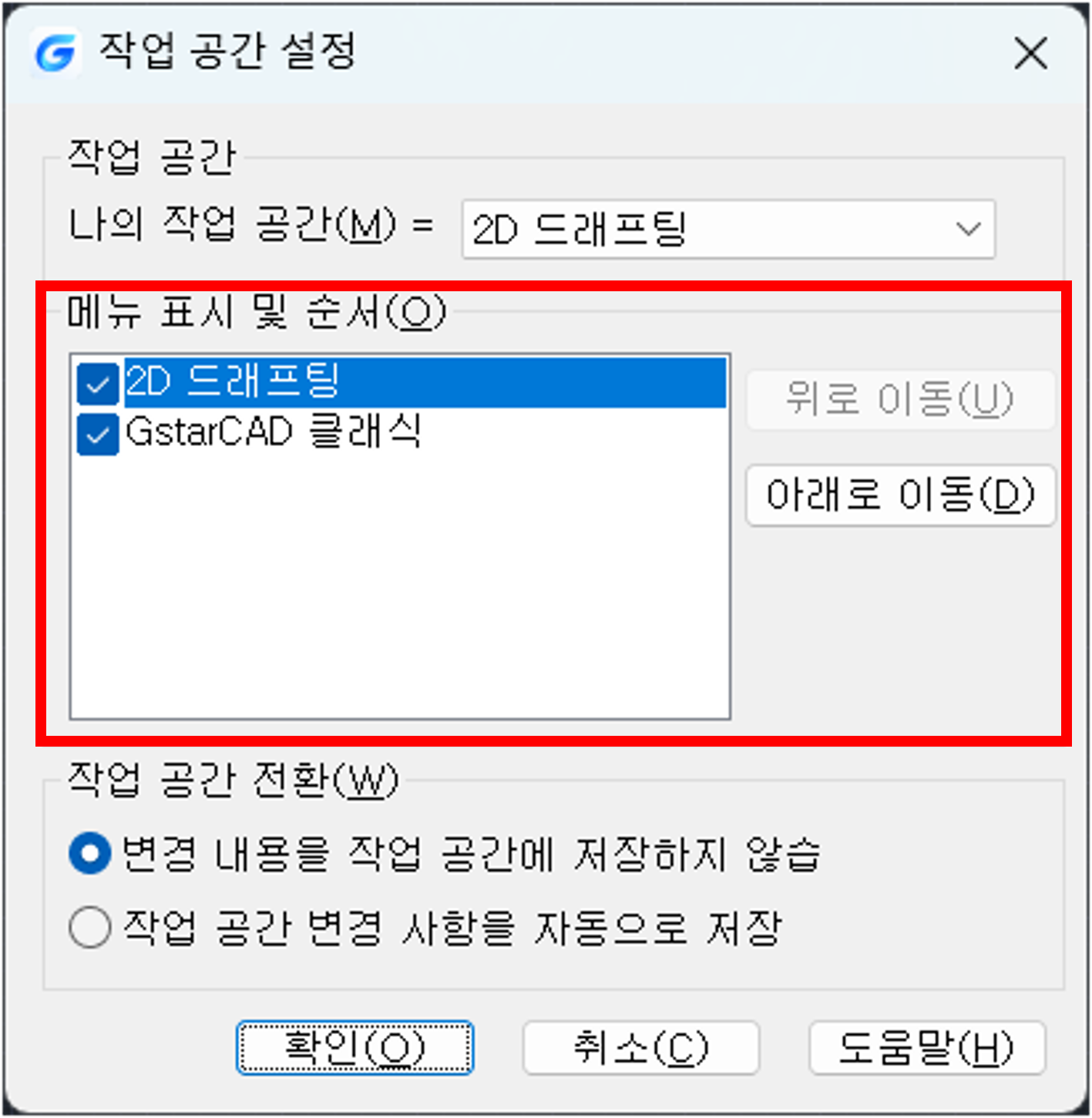Uncheck the GstarCAD 클래식 checkbox

point(98,435)
